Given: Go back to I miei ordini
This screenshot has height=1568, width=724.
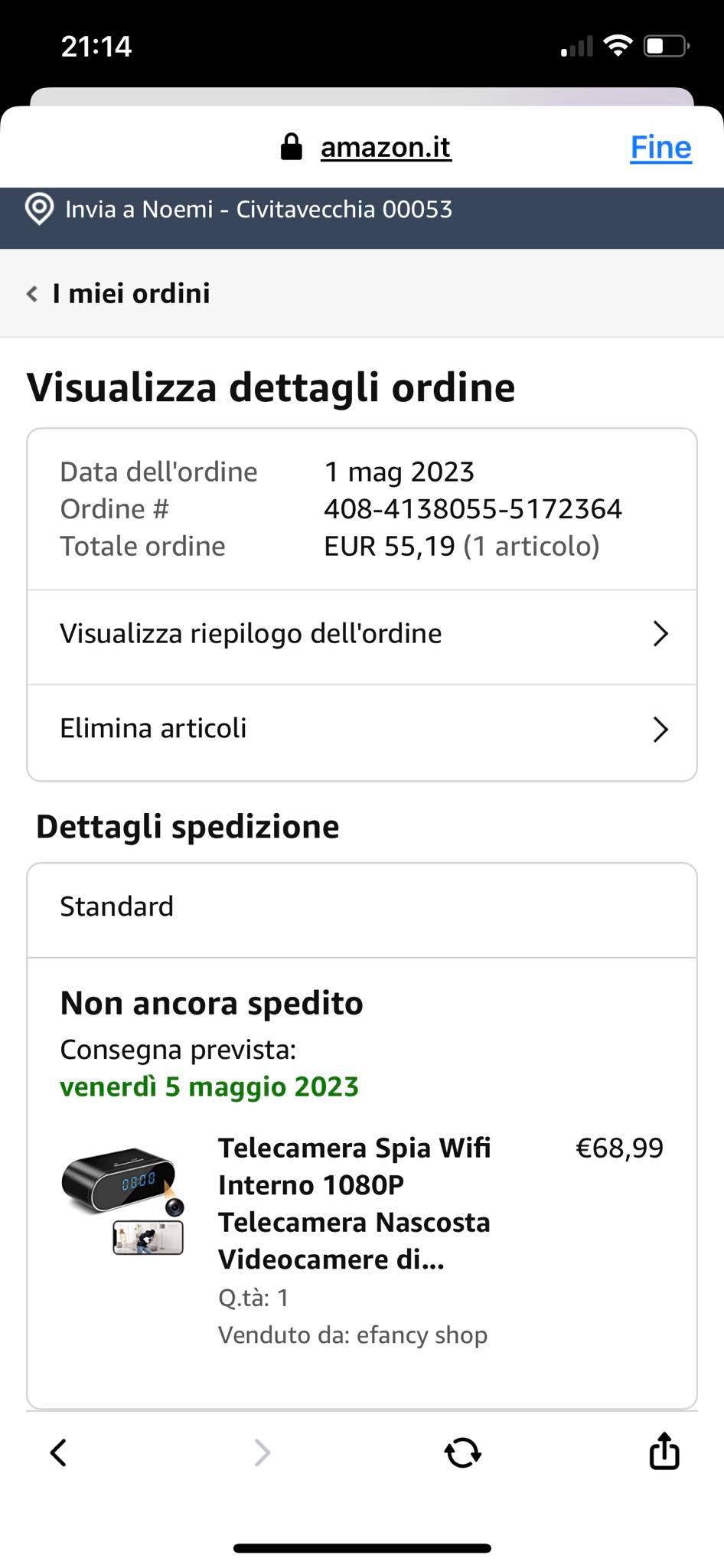Looking at the screenshot, I should pos(131,293).
